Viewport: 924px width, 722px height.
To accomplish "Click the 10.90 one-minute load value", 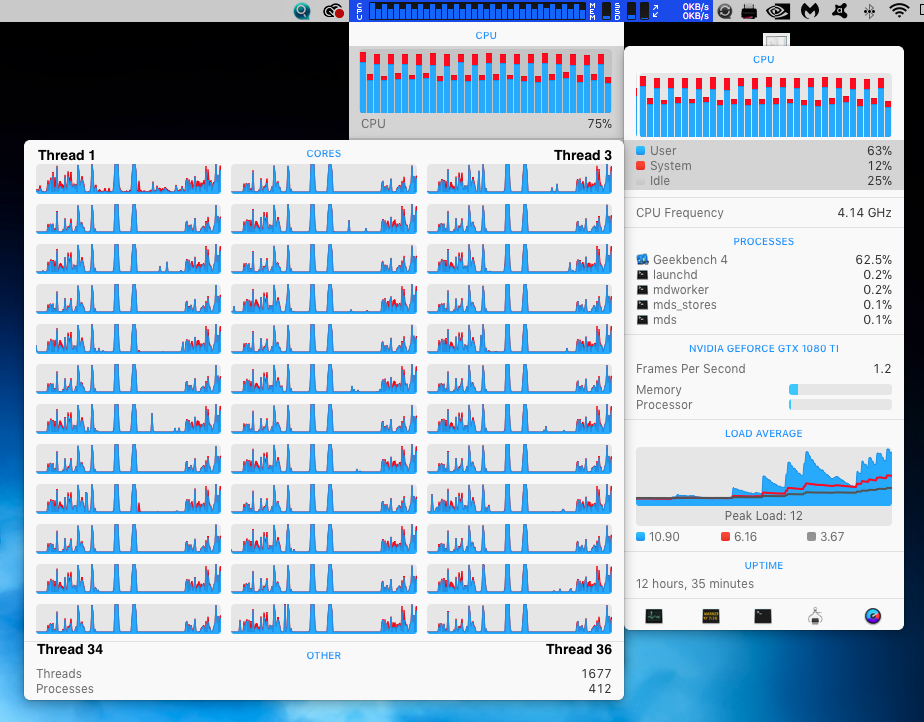I will click(x=658, y=536).
